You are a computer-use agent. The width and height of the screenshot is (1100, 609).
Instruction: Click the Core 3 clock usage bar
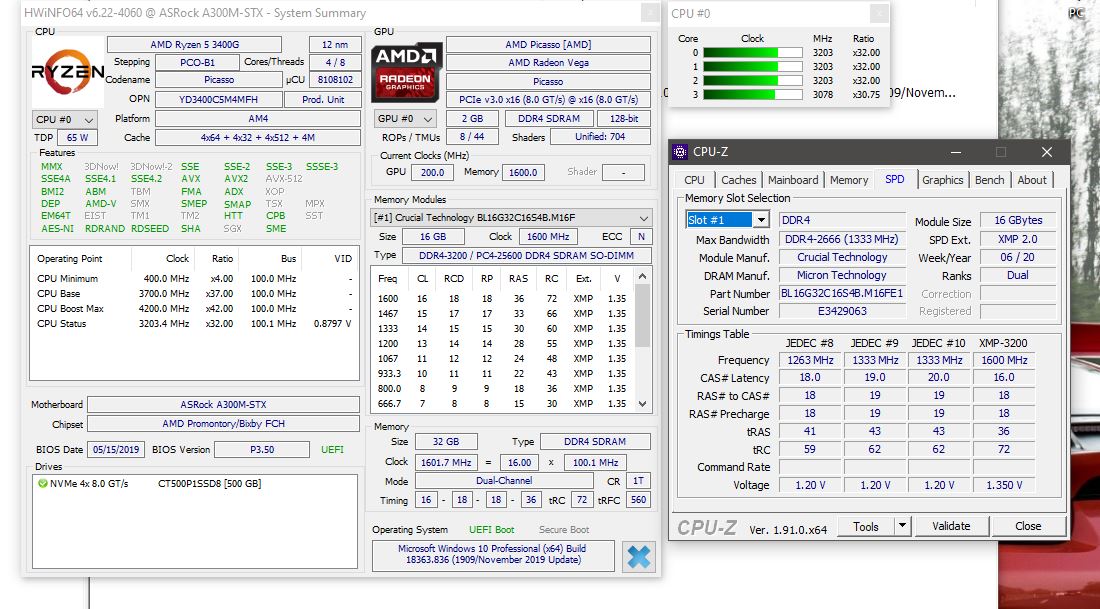point(752,95)
